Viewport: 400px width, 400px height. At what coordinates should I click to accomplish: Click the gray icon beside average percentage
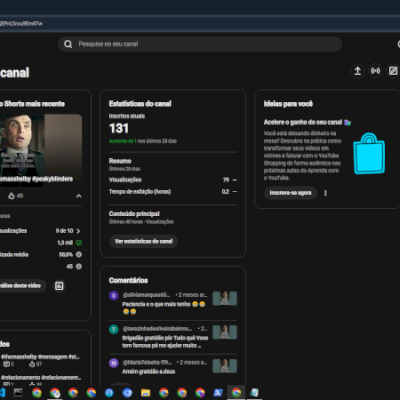79,254
